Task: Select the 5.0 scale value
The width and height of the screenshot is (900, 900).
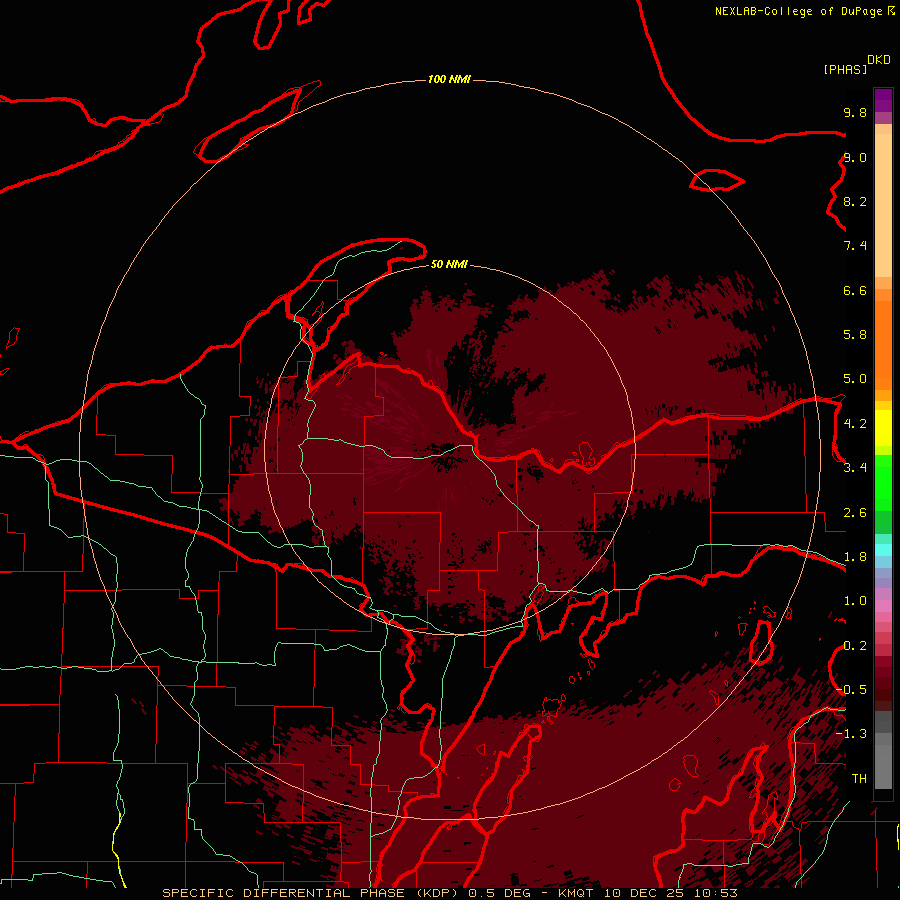Action: pos(855,379)
